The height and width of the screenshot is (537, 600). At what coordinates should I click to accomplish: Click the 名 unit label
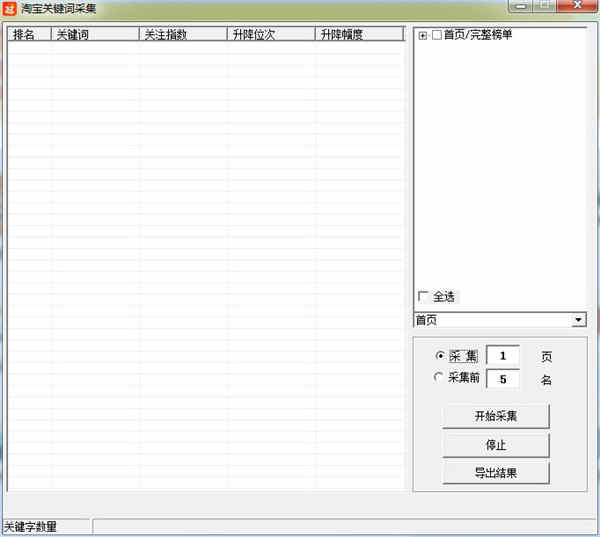[x=546, y=379]
